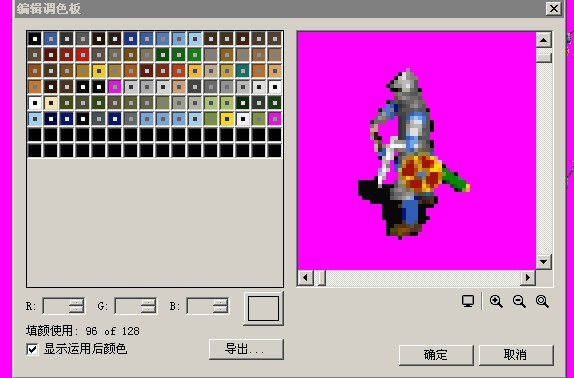The width and height of the screenshot is (574, 378).
Task: Click the zoom in magnifier icon
Action: [x=496, y=302]
